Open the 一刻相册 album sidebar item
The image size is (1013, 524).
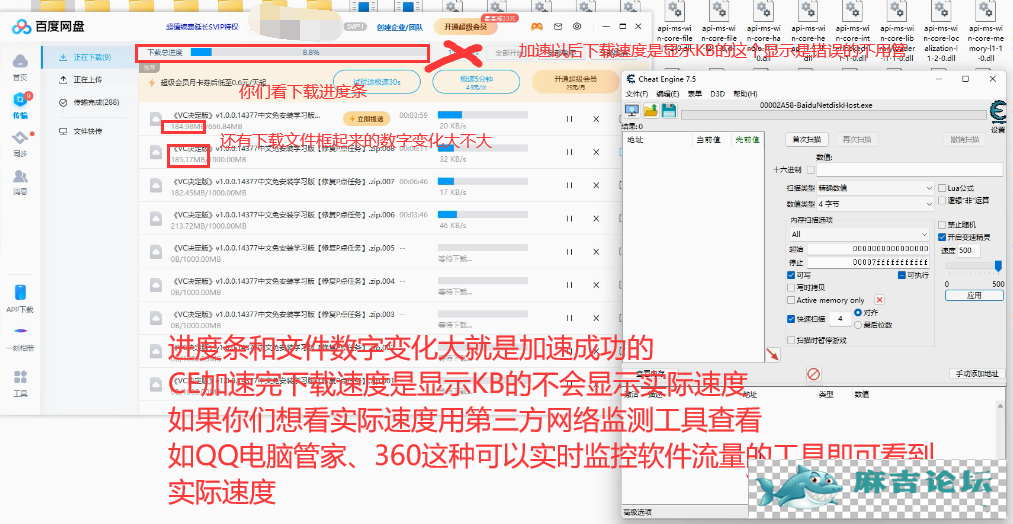click(21, 337)
